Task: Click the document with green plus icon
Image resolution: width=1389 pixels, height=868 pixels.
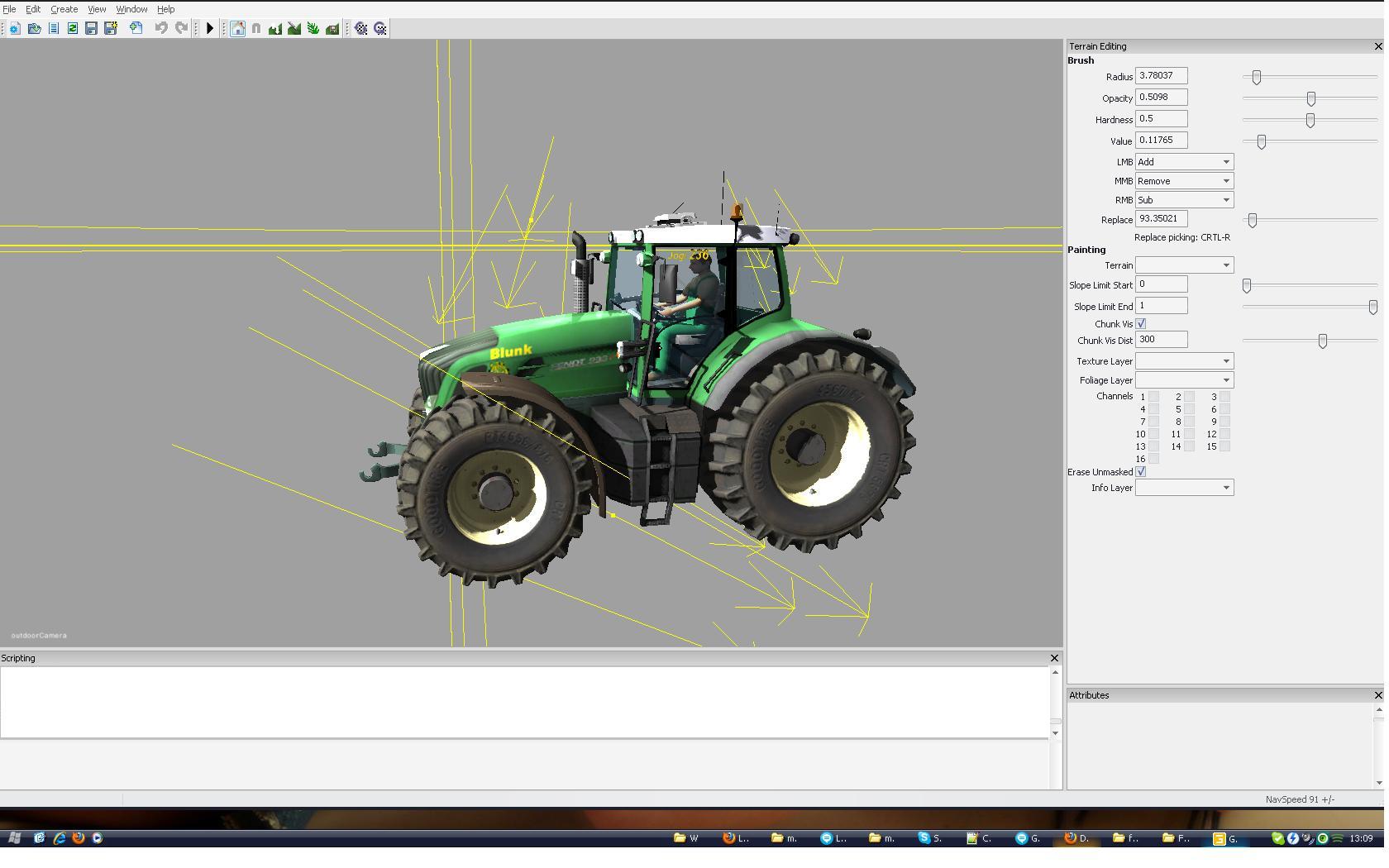Action: [136, 28]
